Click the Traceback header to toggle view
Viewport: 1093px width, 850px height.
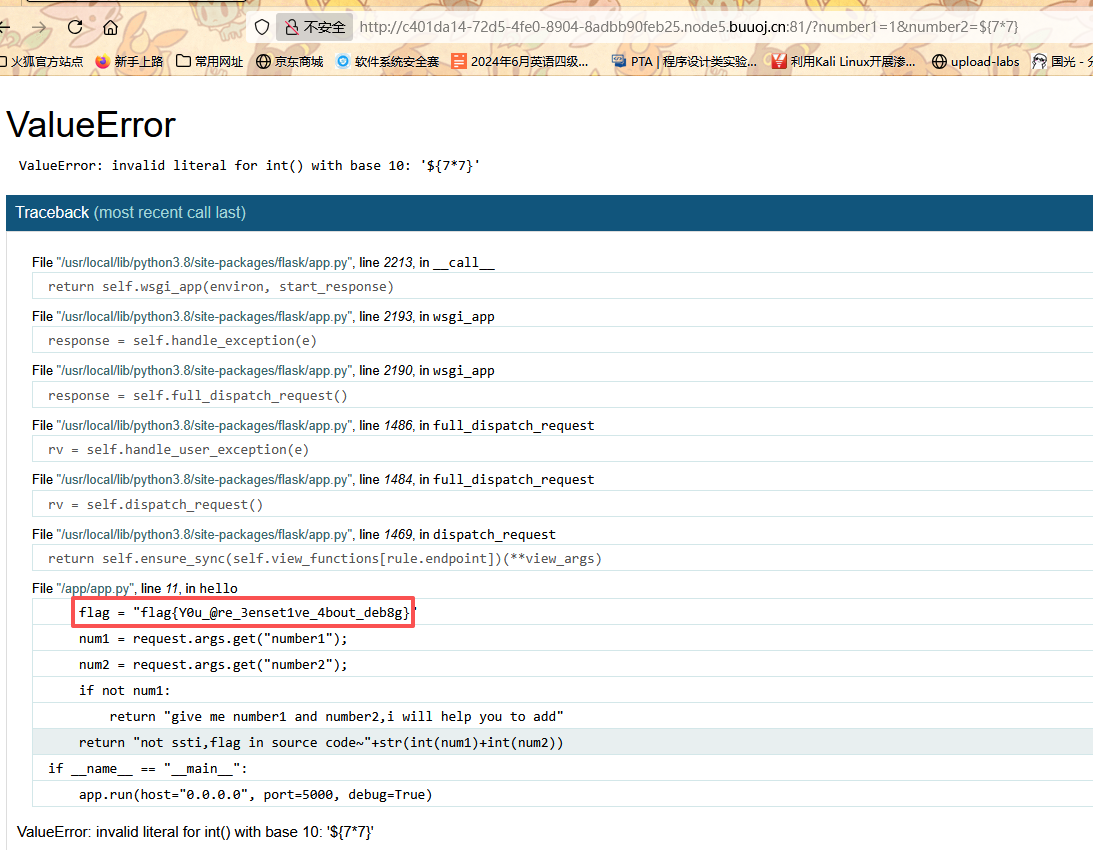[130, 212]
